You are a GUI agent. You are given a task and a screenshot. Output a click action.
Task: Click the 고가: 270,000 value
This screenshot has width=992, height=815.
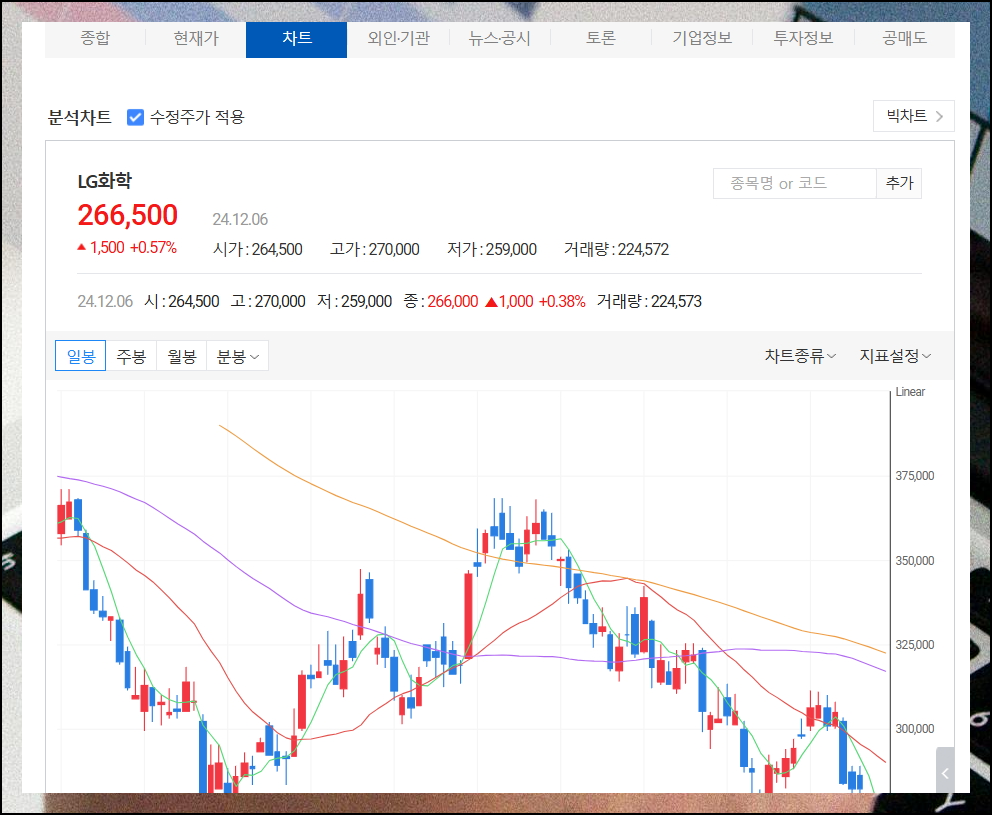pyautogui.click(x=375, y=249)
